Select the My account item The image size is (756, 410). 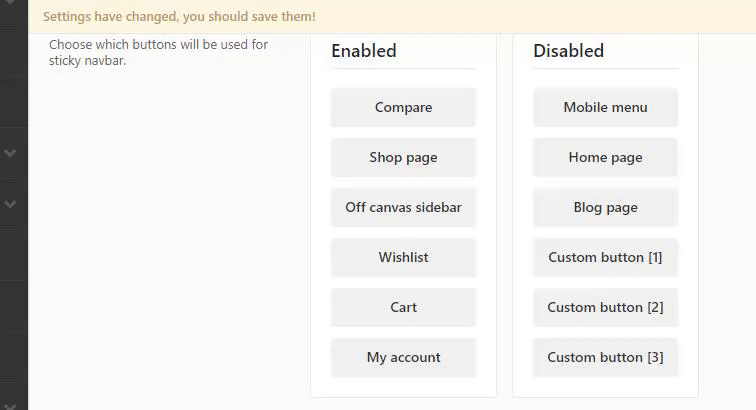(x=403, y=358)
